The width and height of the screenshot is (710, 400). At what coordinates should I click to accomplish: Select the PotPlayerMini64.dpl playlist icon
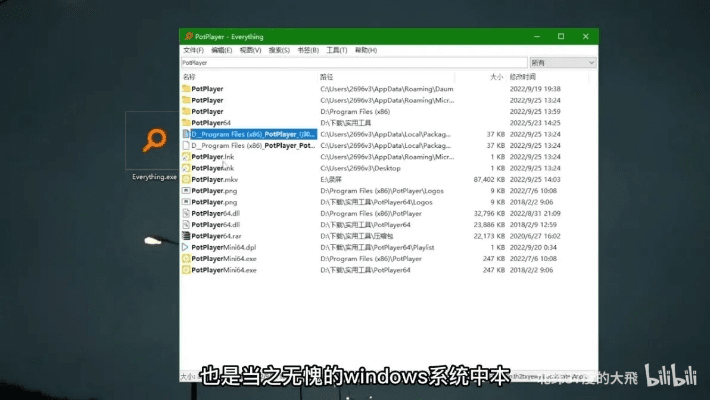tap(186, 247)
